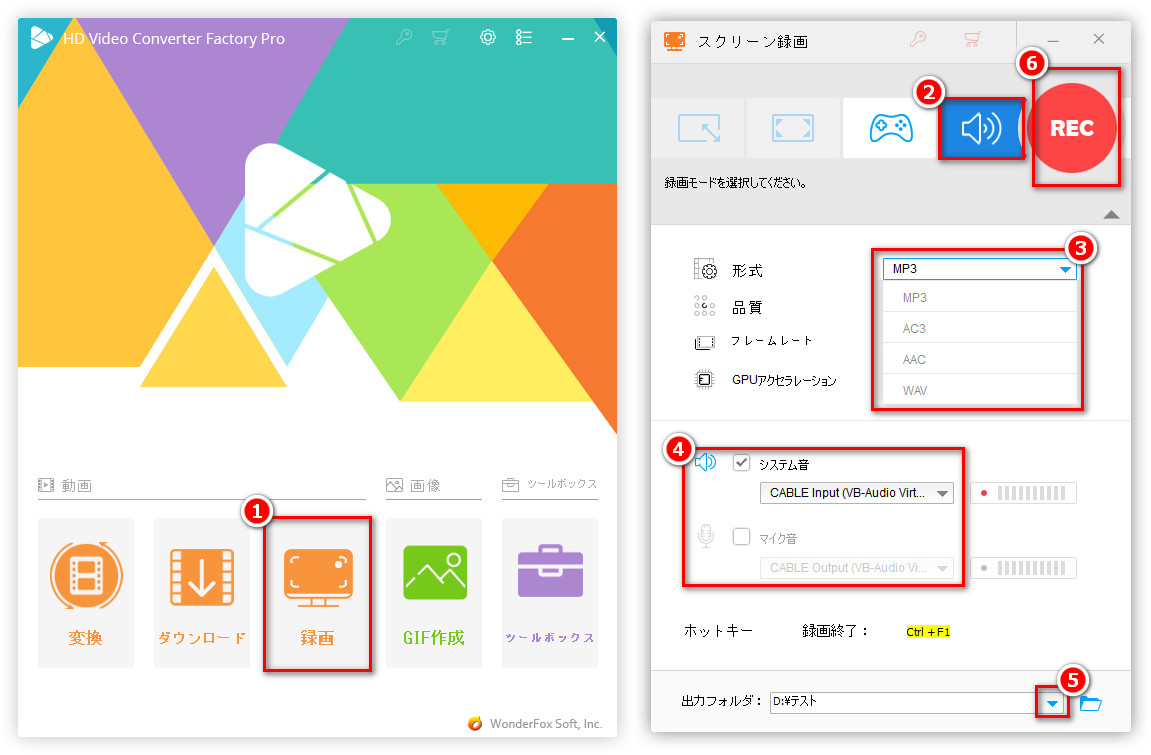Open the 形式 format dropdown
This screenshot has height=755, width=1151.
(1062, 268)
